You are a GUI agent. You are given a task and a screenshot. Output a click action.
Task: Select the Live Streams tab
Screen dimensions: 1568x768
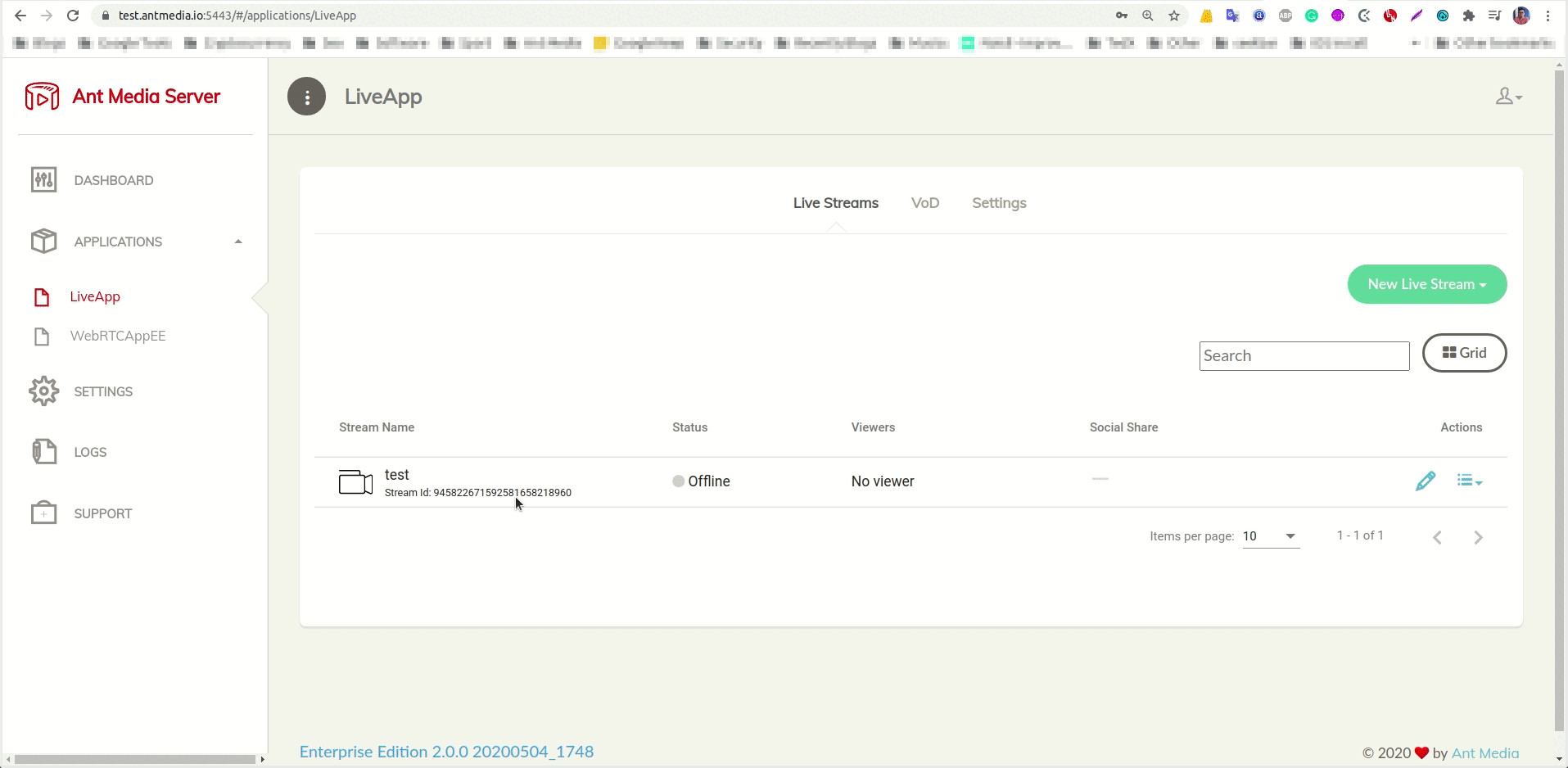point(835,203)
